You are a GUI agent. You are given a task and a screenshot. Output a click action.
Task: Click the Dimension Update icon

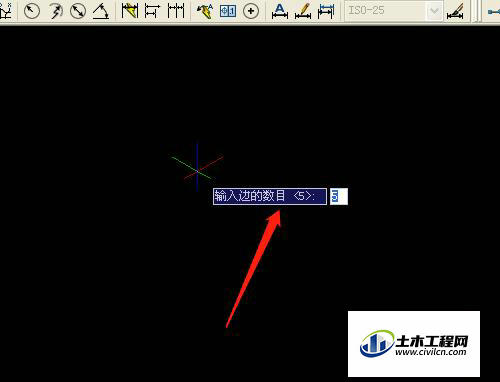[x=326, y=11]
